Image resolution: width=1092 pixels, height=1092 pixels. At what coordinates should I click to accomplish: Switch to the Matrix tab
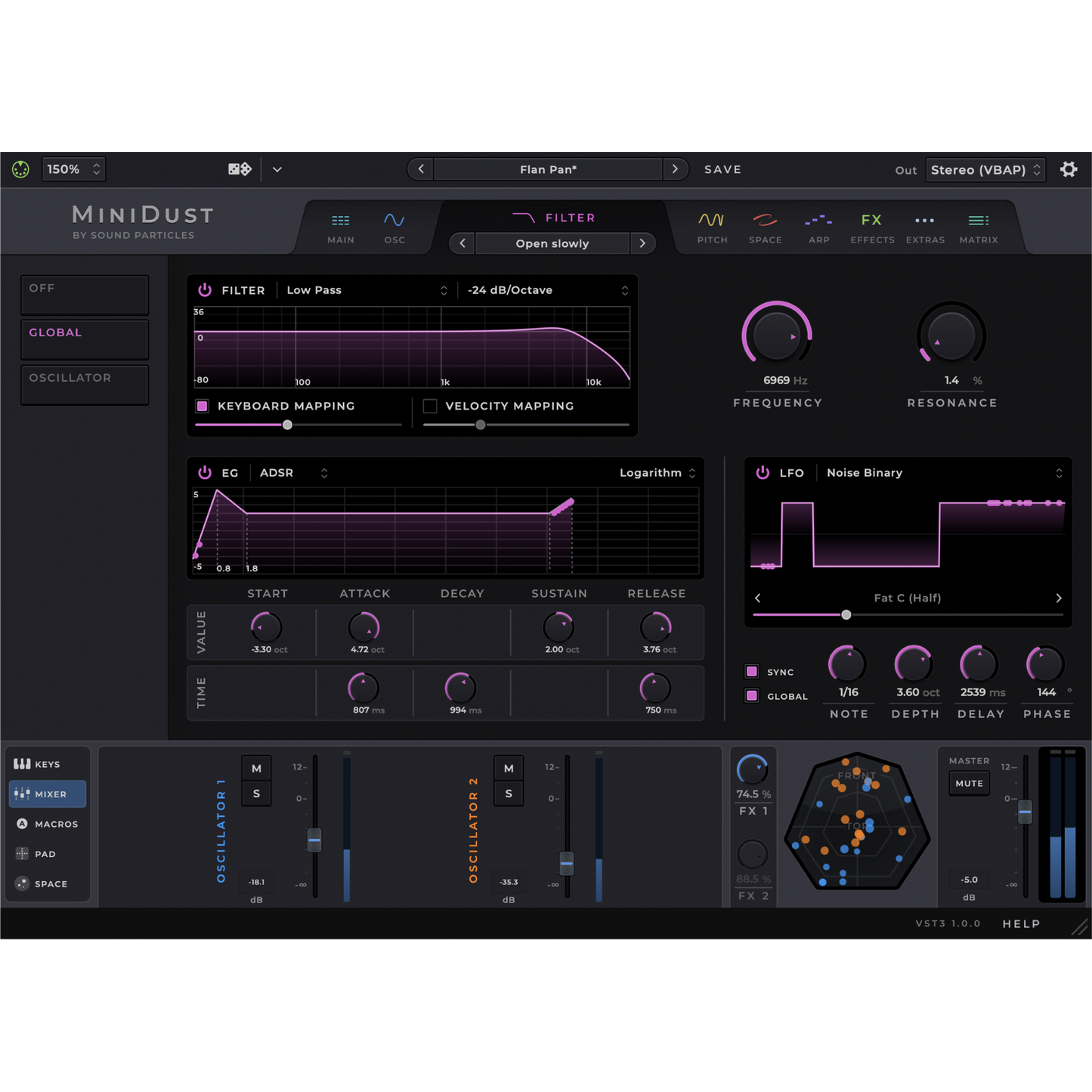click(x=978, y=227)
